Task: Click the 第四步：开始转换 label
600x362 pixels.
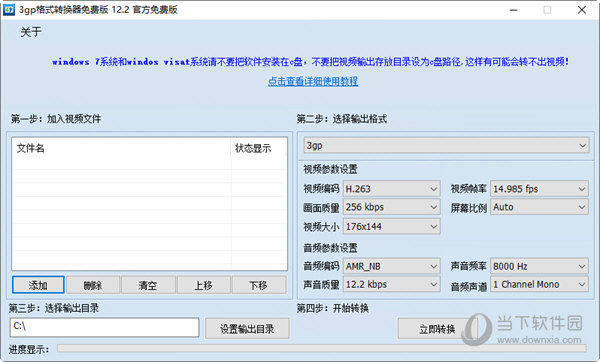Action: [x=333, y=308]
